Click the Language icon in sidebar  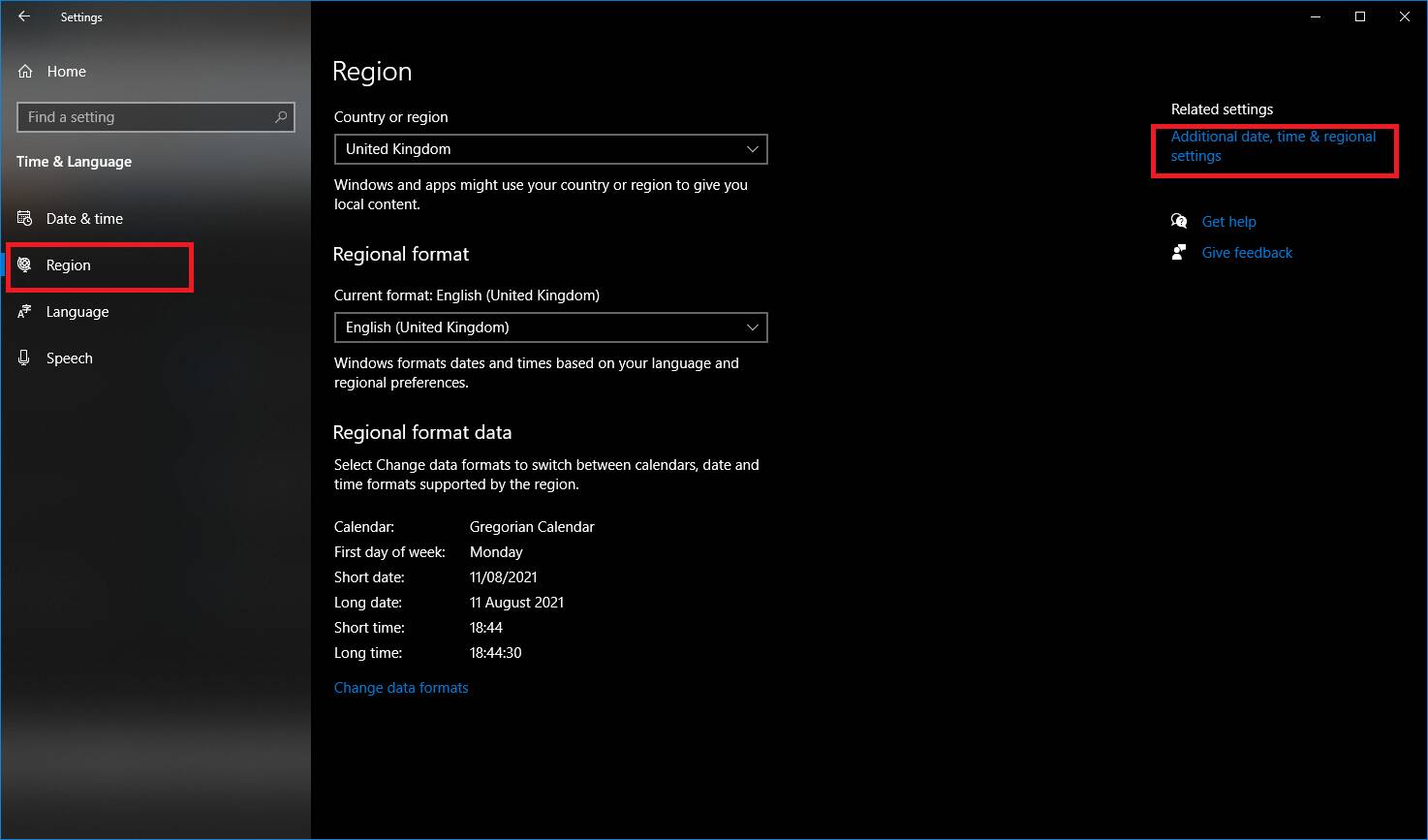click(25, 312)
